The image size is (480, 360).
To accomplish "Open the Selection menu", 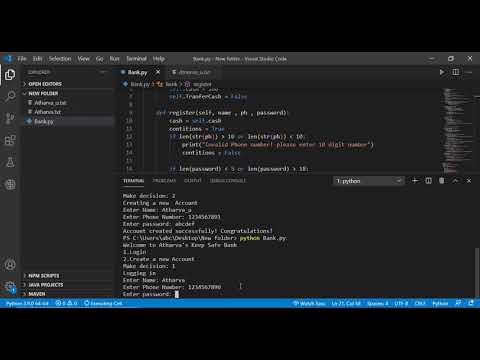I will [60, 59].
